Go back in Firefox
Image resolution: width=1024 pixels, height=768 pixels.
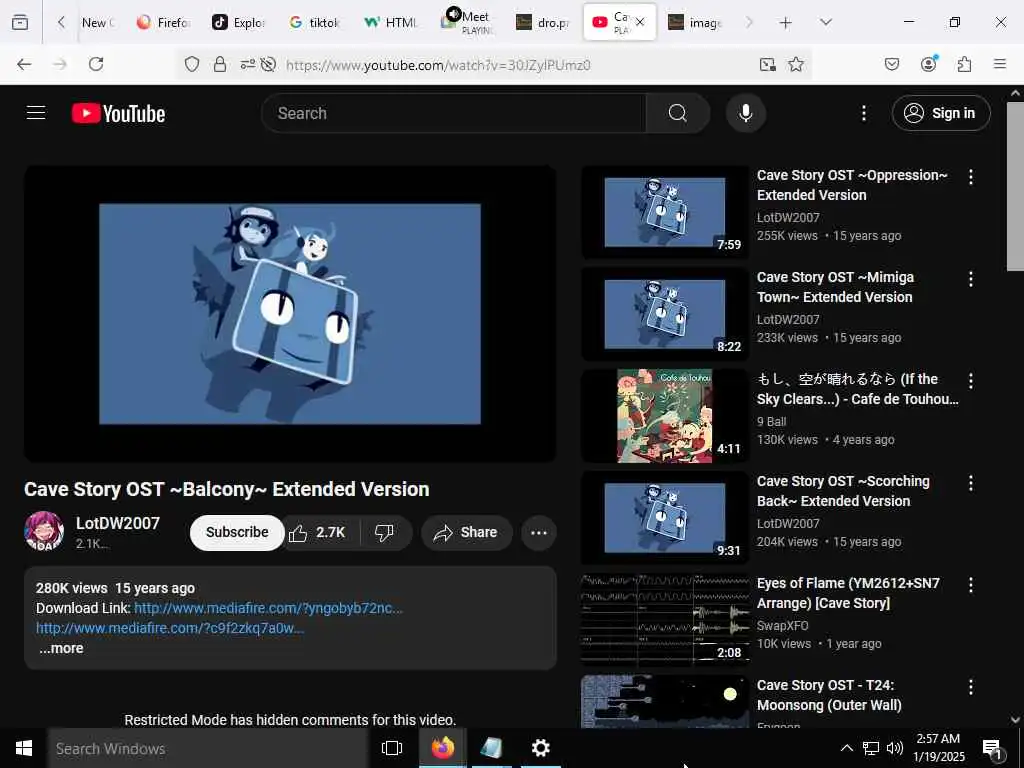tap(24, 64)
